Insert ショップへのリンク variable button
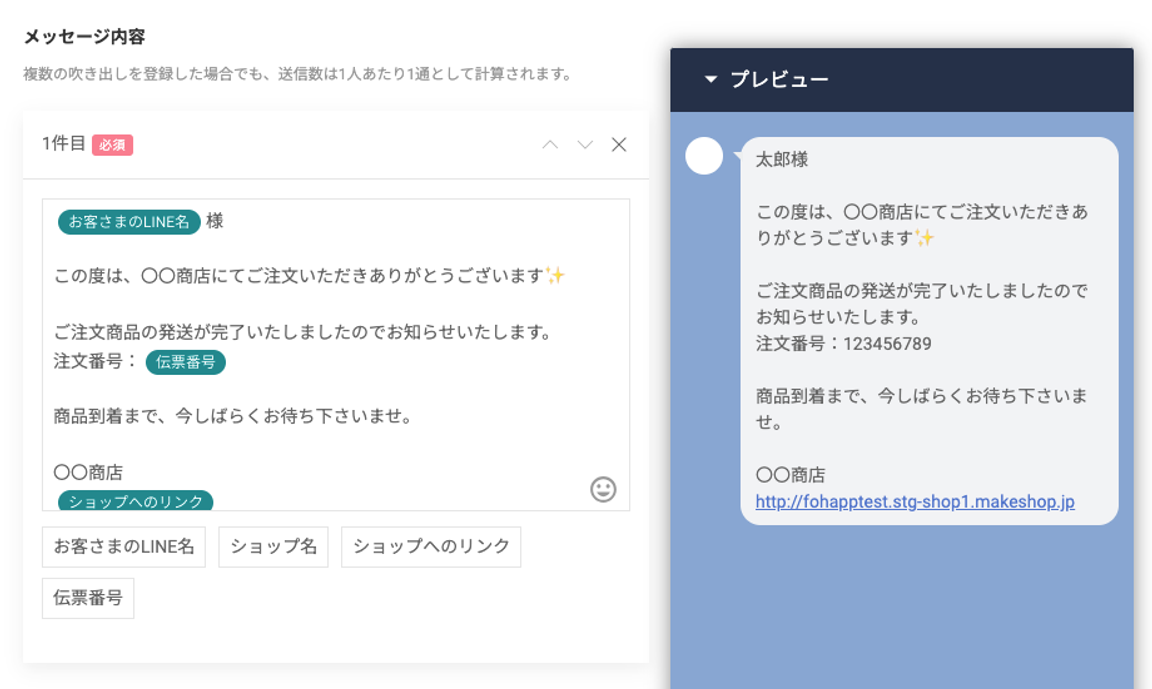The height and width of the screenshot is (689, 1152). coord(431,546)
